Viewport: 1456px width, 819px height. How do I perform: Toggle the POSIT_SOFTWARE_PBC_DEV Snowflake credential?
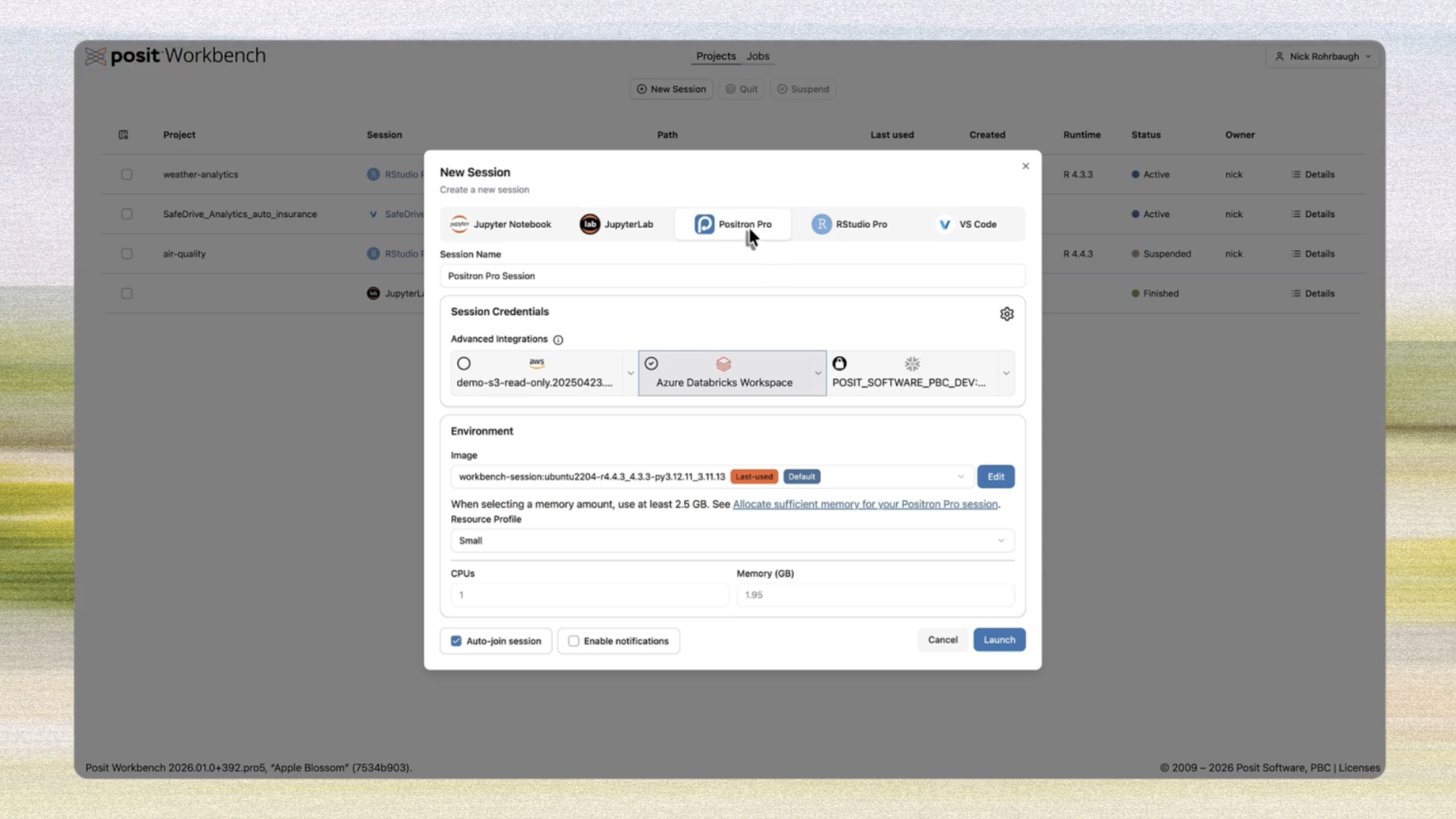click(x=839, y=363)
